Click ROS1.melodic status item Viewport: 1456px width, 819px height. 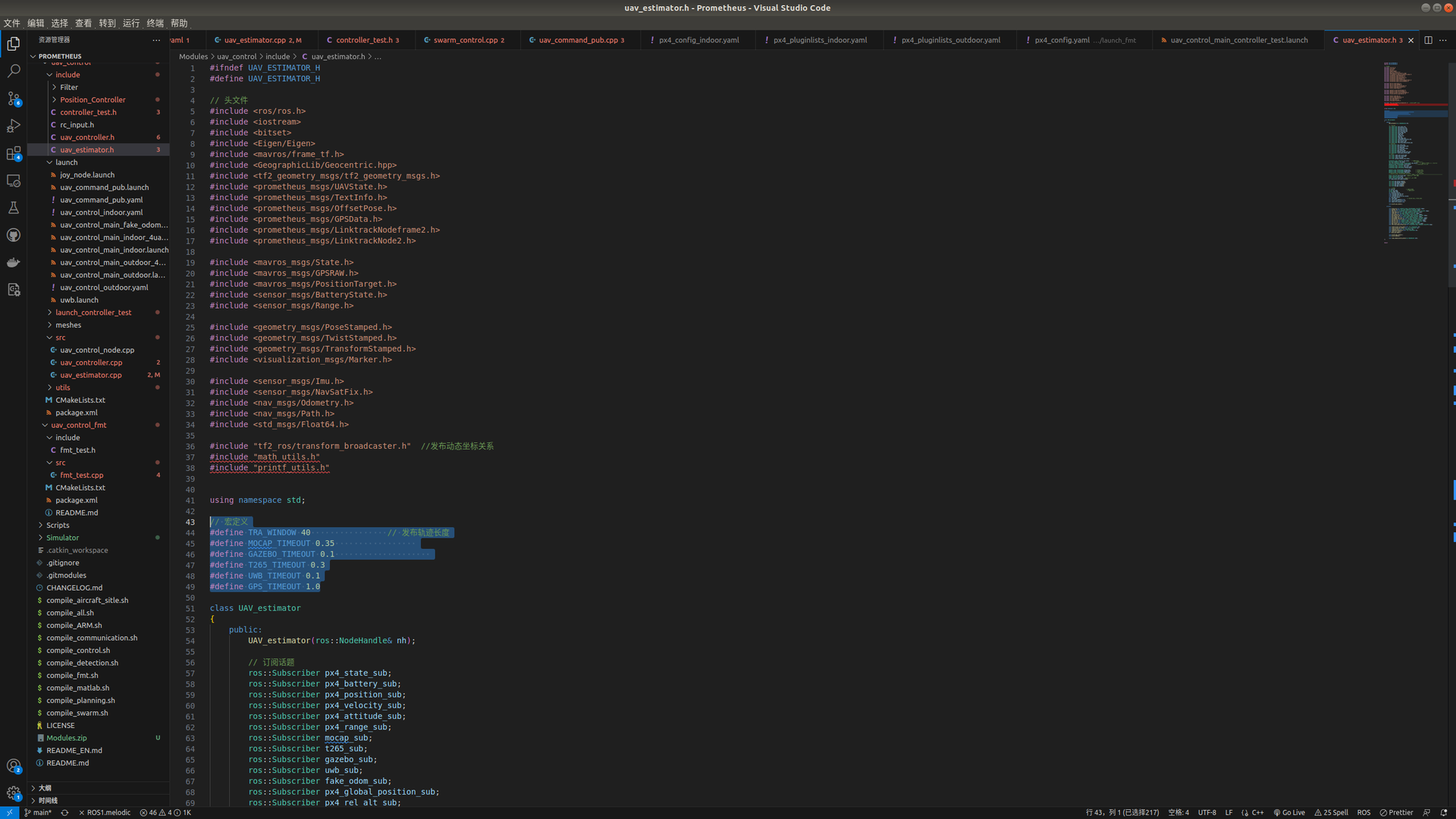click(105, 812)
